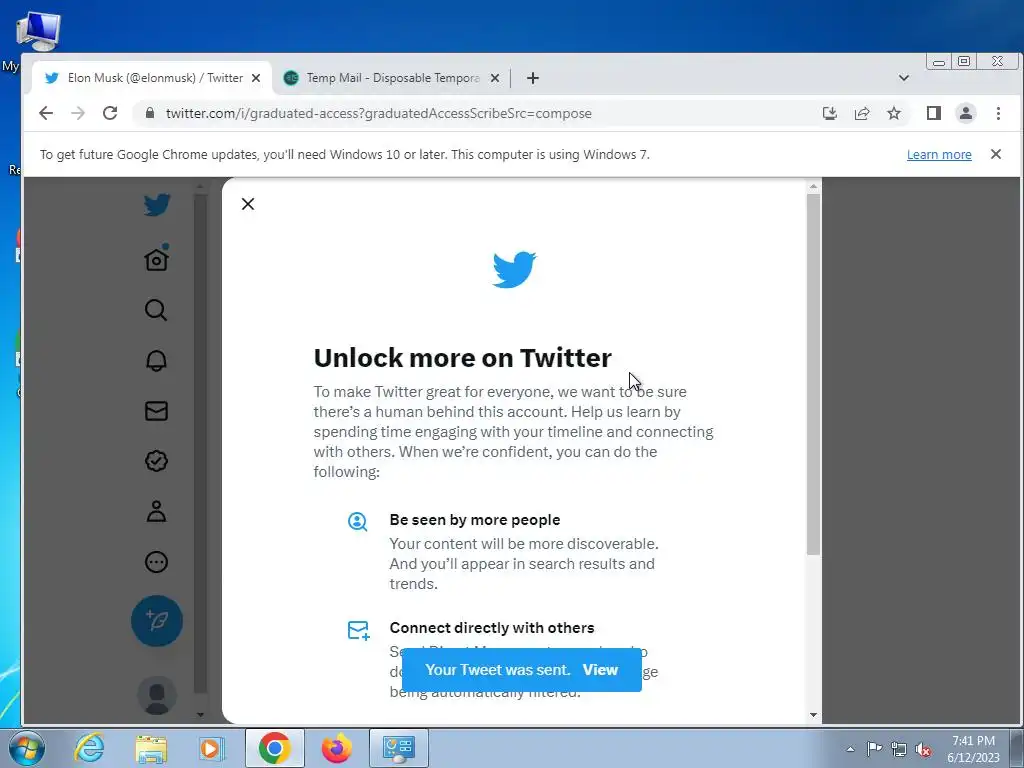Click the round Tweet compose button
Screen dimensions: 1024x768
(x=157, y=620)
